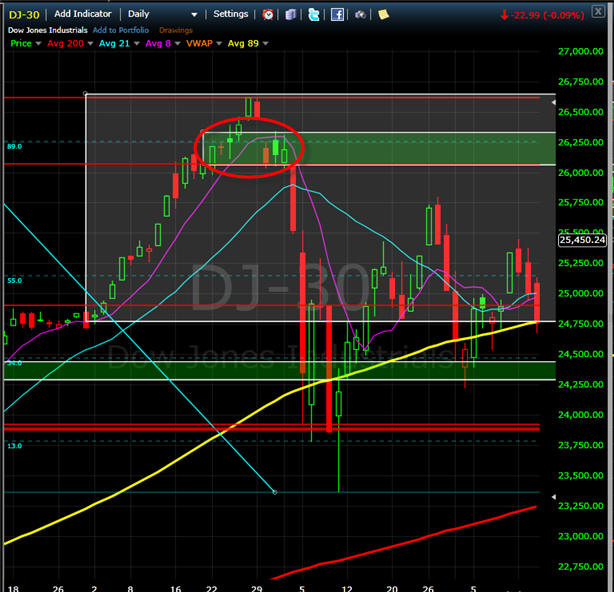Screen dimensions: 614x592
Task: Open the yellow sticky note icon
Action: 383,15
